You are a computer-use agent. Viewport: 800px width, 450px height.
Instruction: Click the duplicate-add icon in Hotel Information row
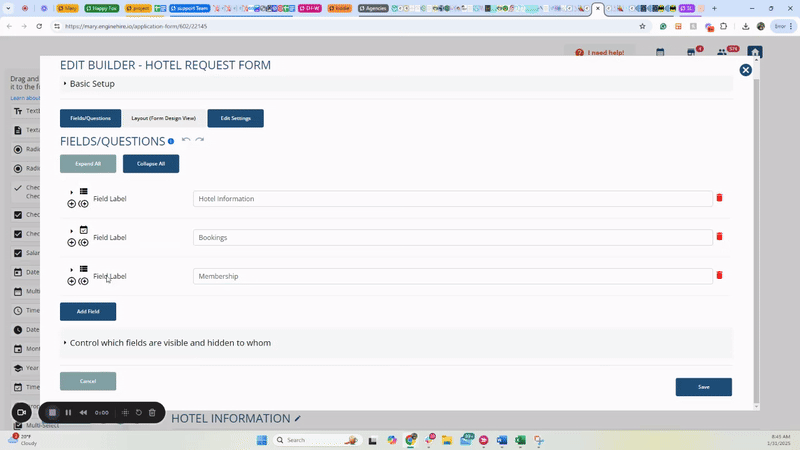click(x=84, y=204)
